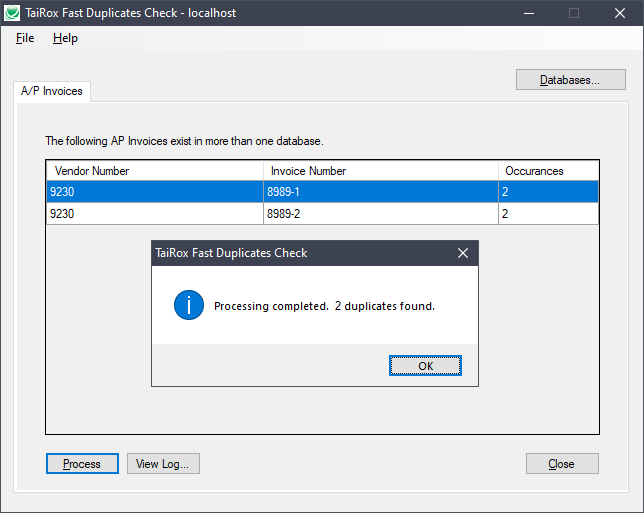The height and width of the screenshot is (513, 644).
Task: Select the invoice 8989-2 cell
Action: (x=380, y=213)
